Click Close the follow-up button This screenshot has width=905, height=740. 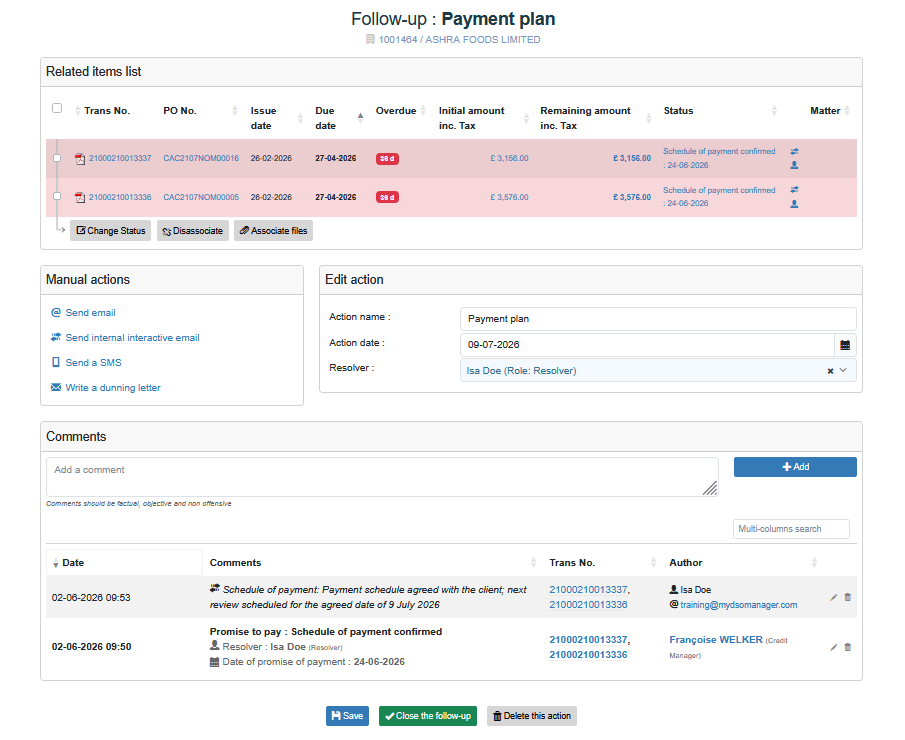click(428, 716)
